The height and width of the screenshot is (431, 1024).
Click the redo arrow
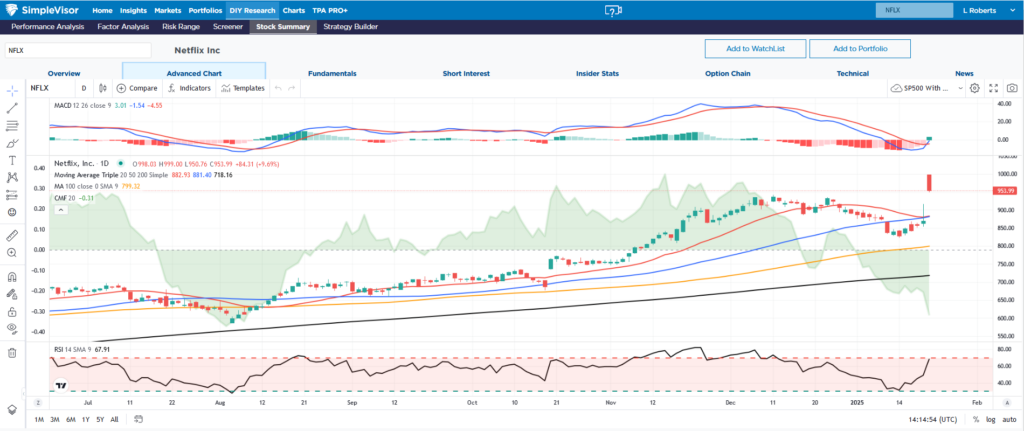292,88
